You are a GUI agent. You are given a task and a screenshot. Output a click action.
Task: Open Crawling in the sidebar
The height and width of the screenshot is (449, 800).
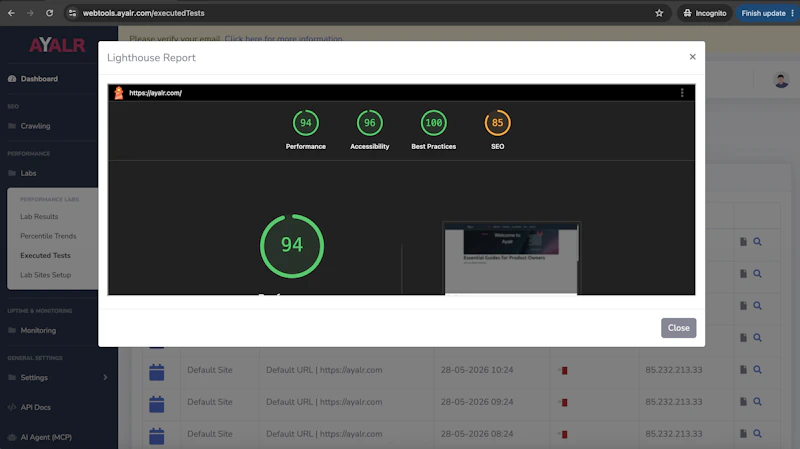(x=35, y=126)
